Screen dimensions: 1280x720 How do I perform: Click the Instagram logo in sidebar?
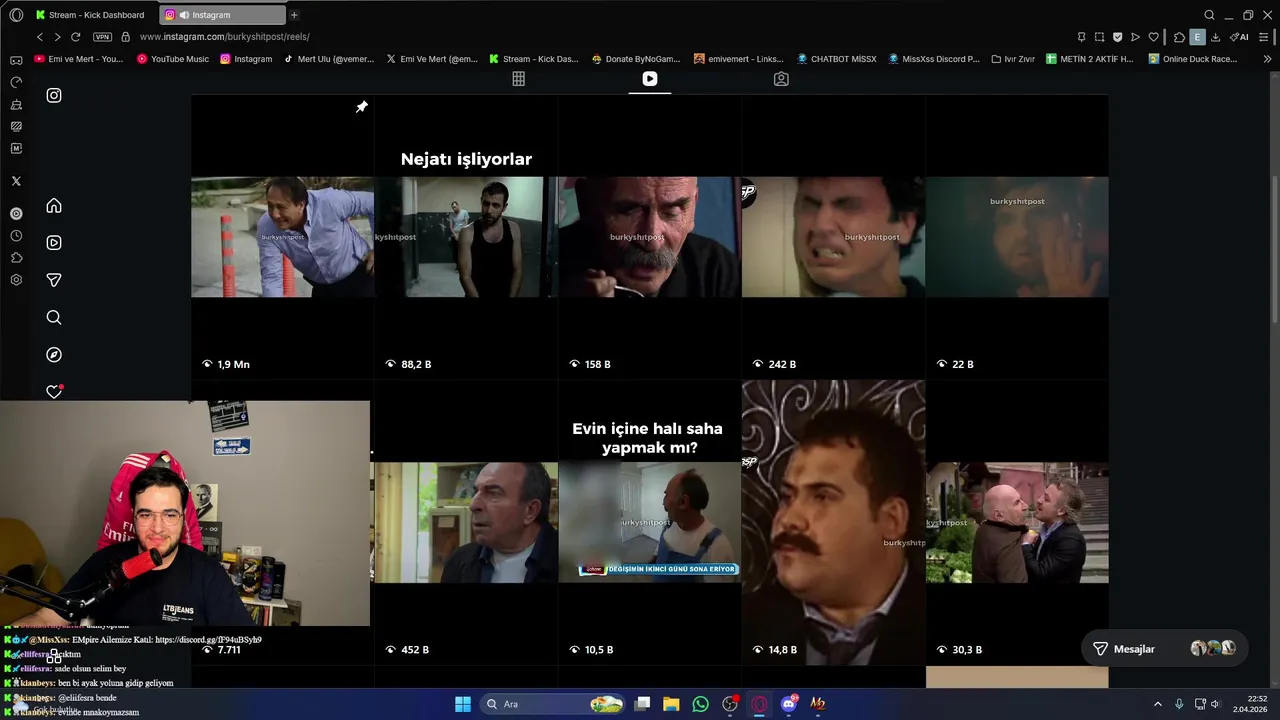(x=54, y=95)
